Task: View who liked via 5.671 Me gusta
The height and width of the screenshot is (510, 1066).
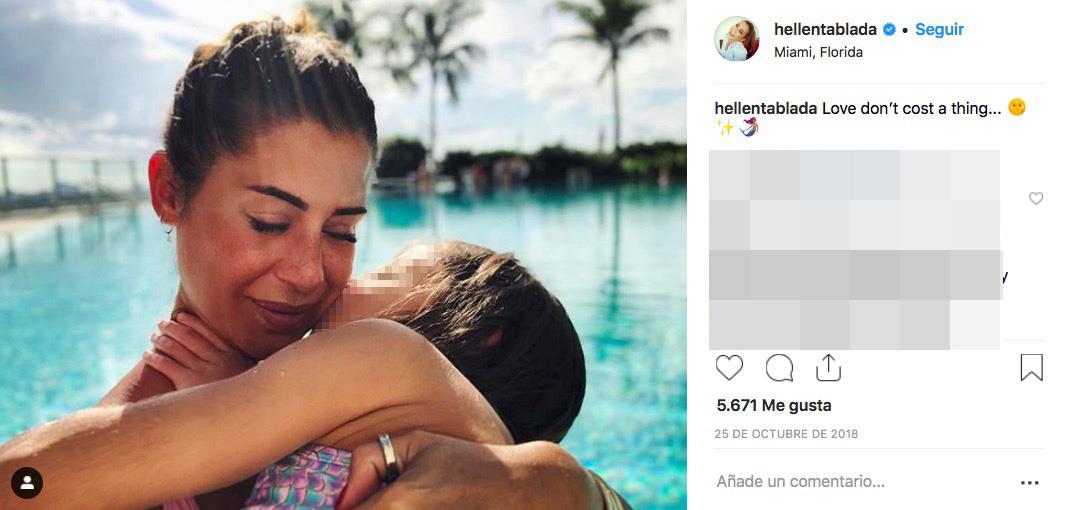Action: (x=774, y=405)
